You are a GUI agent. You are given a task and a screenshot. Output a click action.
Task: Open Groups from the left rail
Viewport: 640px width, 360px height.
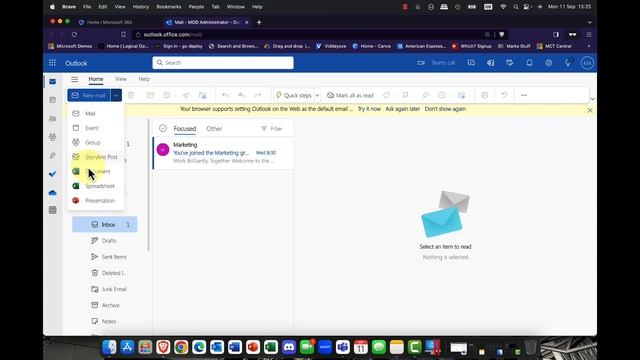pos(53,137)
